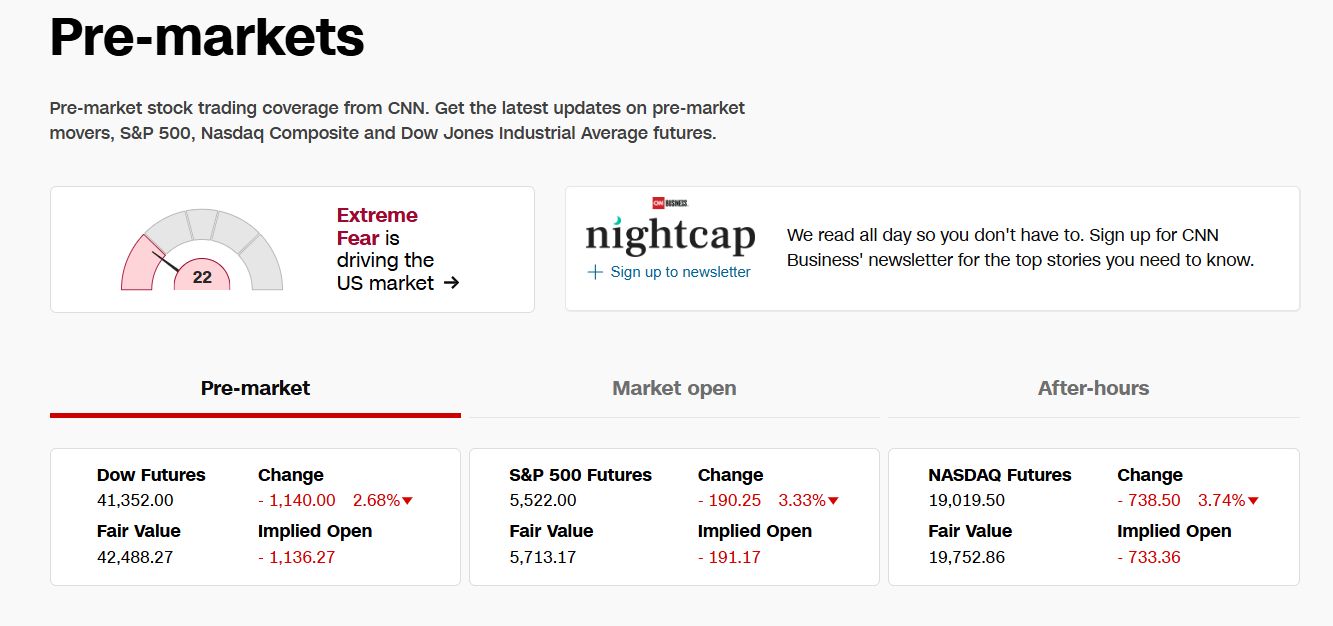Viewport: 1333px width, 626px height.
Task: Click the nightcap newsletter description text
Action: [x=1020, y=248]
